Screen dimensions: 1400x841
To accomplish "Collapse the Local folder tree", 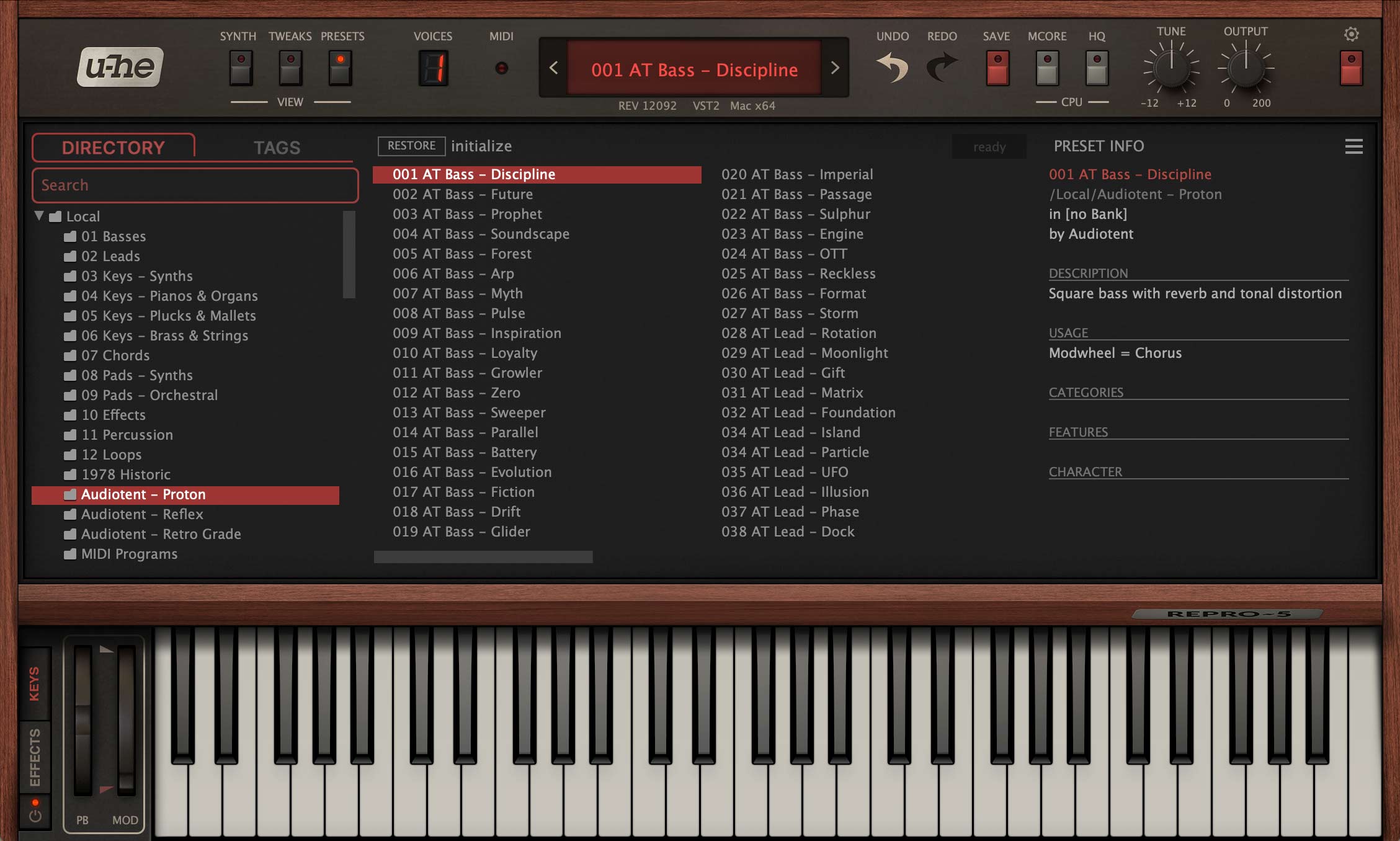I will pyautogui.click(x=39, y=216).
